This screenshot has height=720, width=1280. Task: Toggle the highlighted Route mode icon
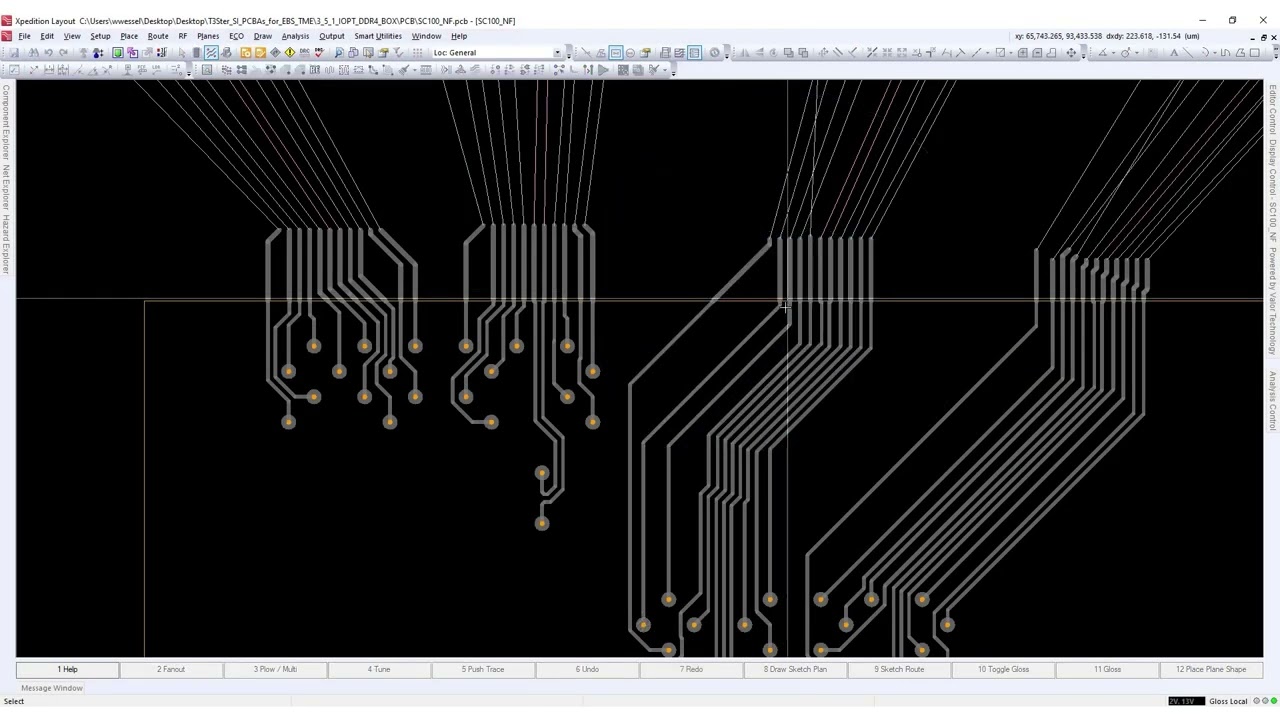pos(211,53)
